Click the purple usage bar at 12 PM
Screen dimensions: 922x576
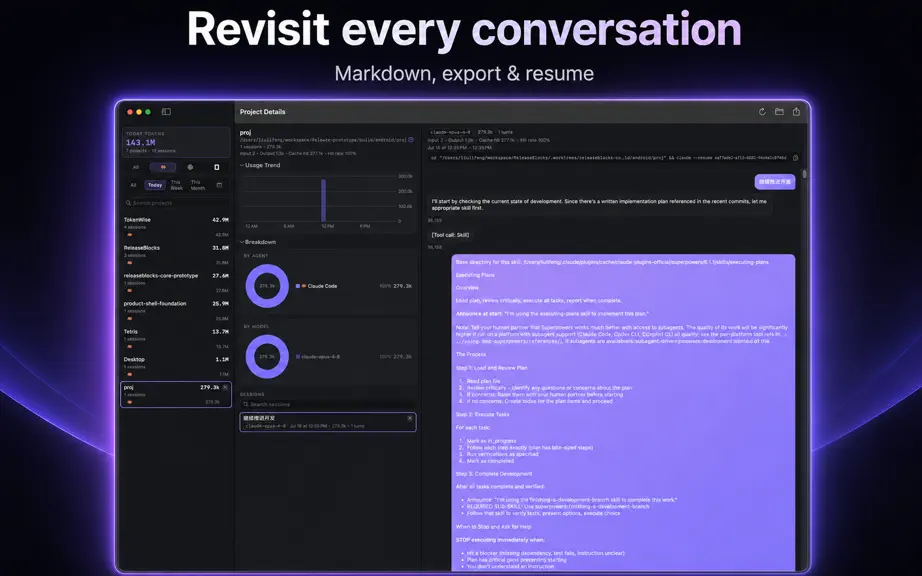[323, 200]
